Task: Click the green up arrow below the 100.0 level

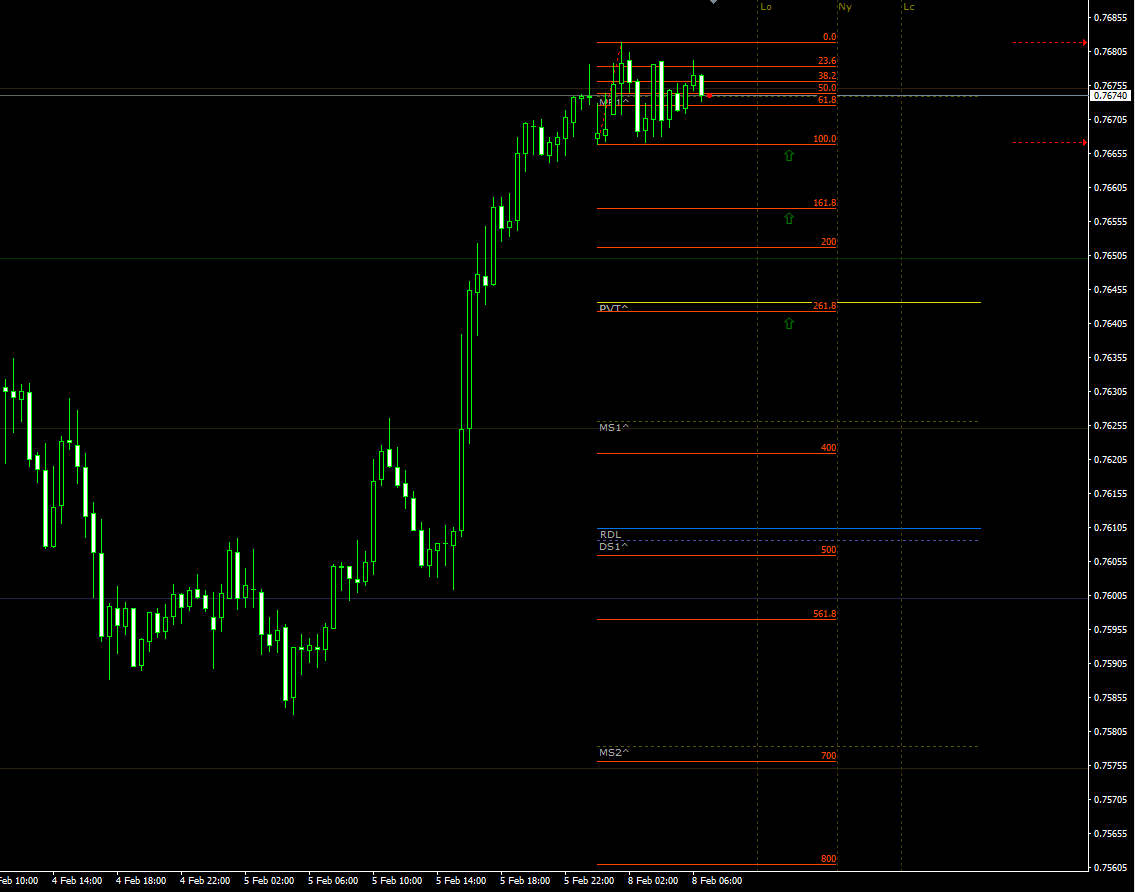Action: coord(789,156)
